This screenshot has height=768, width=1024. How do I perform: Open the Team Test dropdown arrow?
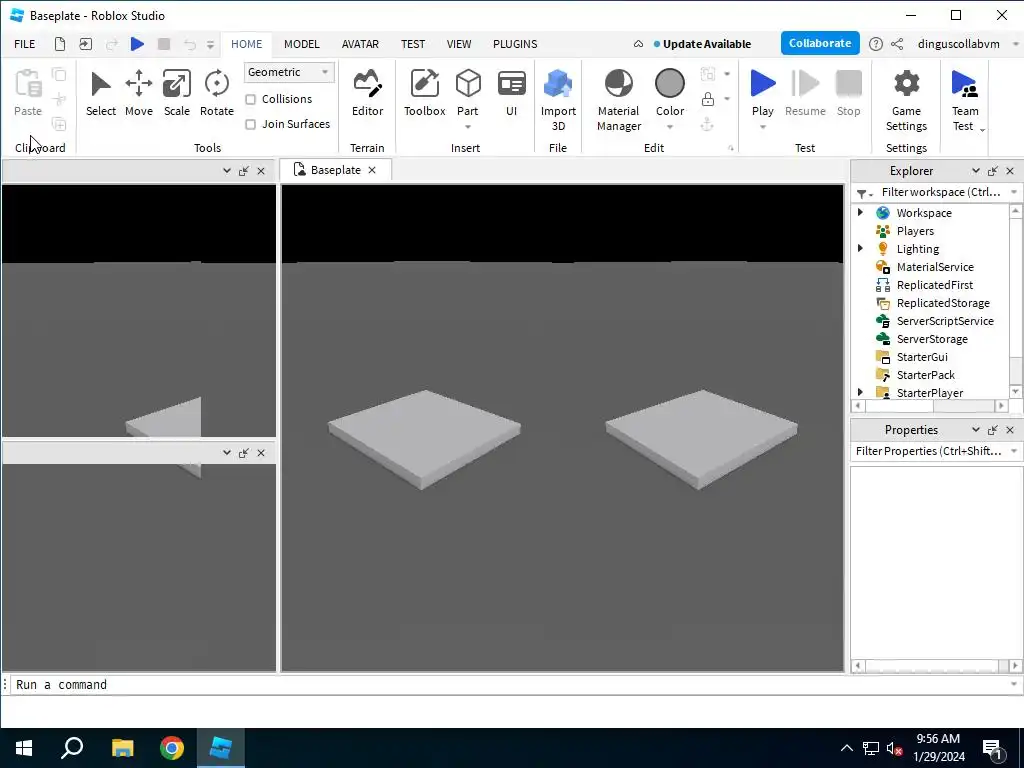point(982,129)
